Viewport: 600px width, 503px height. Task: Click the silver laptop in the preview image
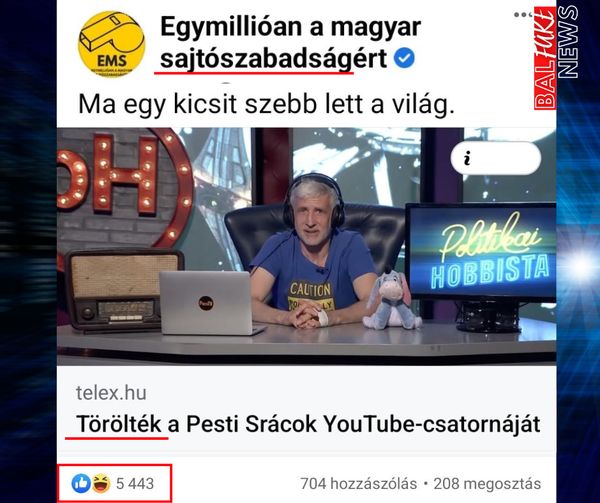coord(210,303)
